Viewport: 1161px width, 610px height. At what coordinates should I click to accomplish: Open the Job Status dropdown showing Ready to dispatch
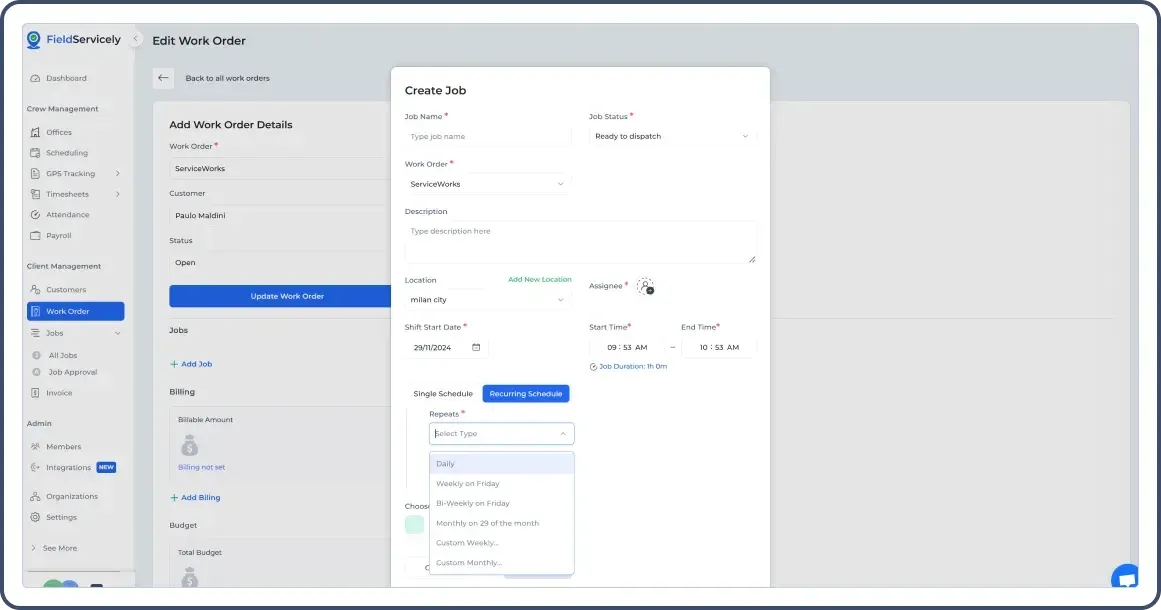point(670,136)
